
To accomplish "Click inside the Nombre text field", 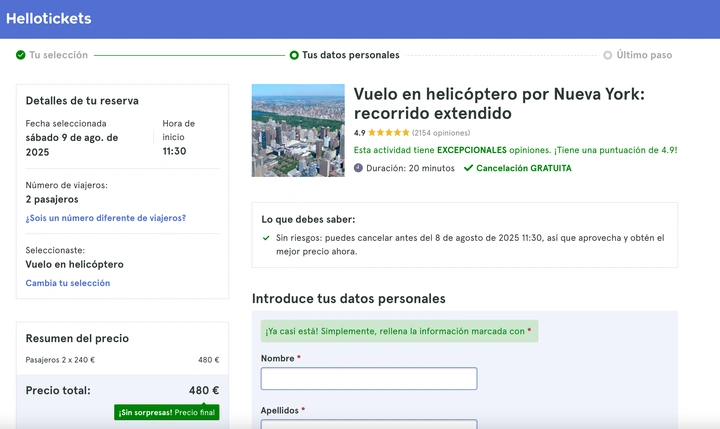I will tap(368, 379).
